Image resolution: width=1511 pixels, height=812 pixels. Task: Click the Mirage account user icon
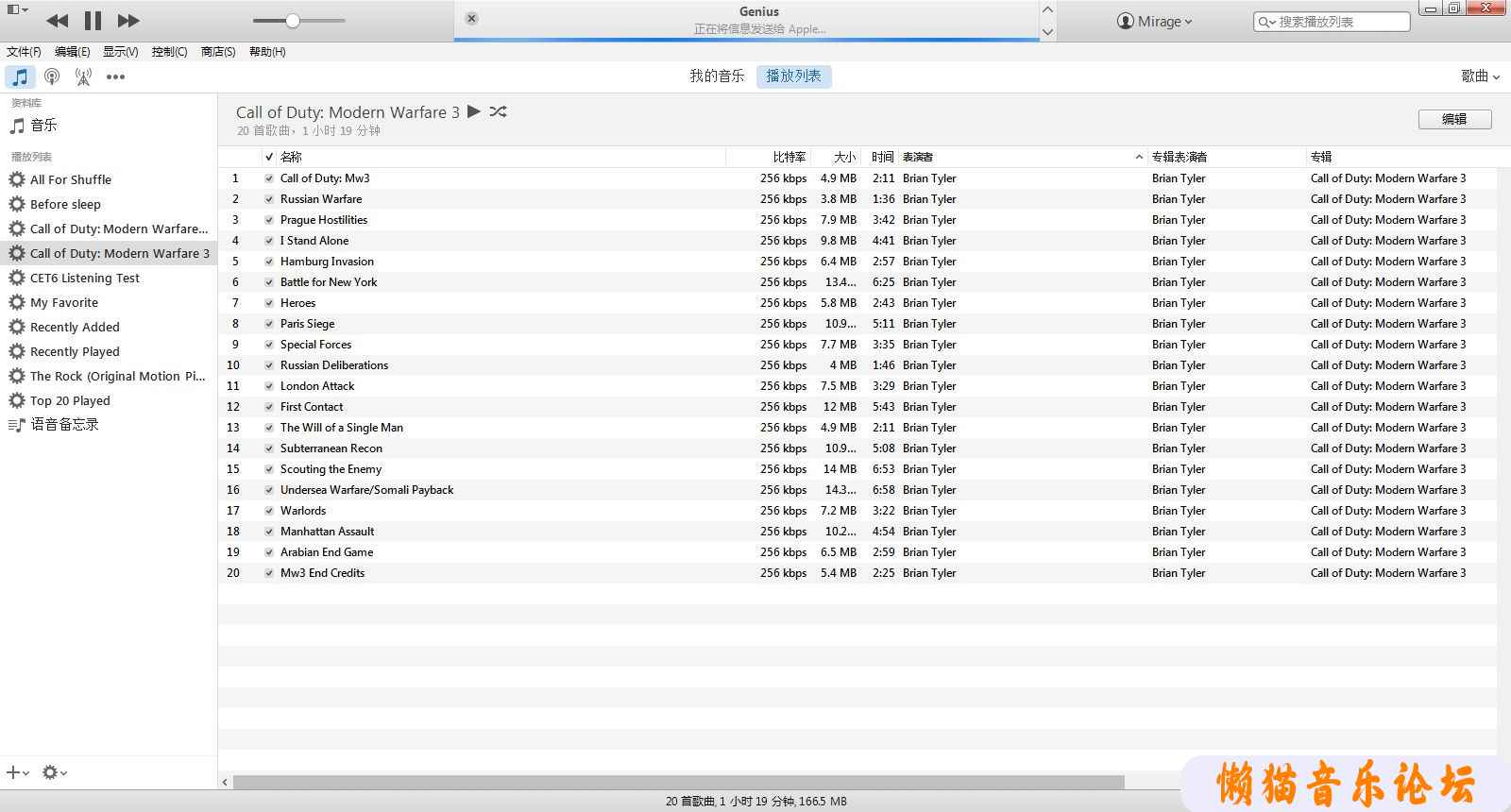1125,21
